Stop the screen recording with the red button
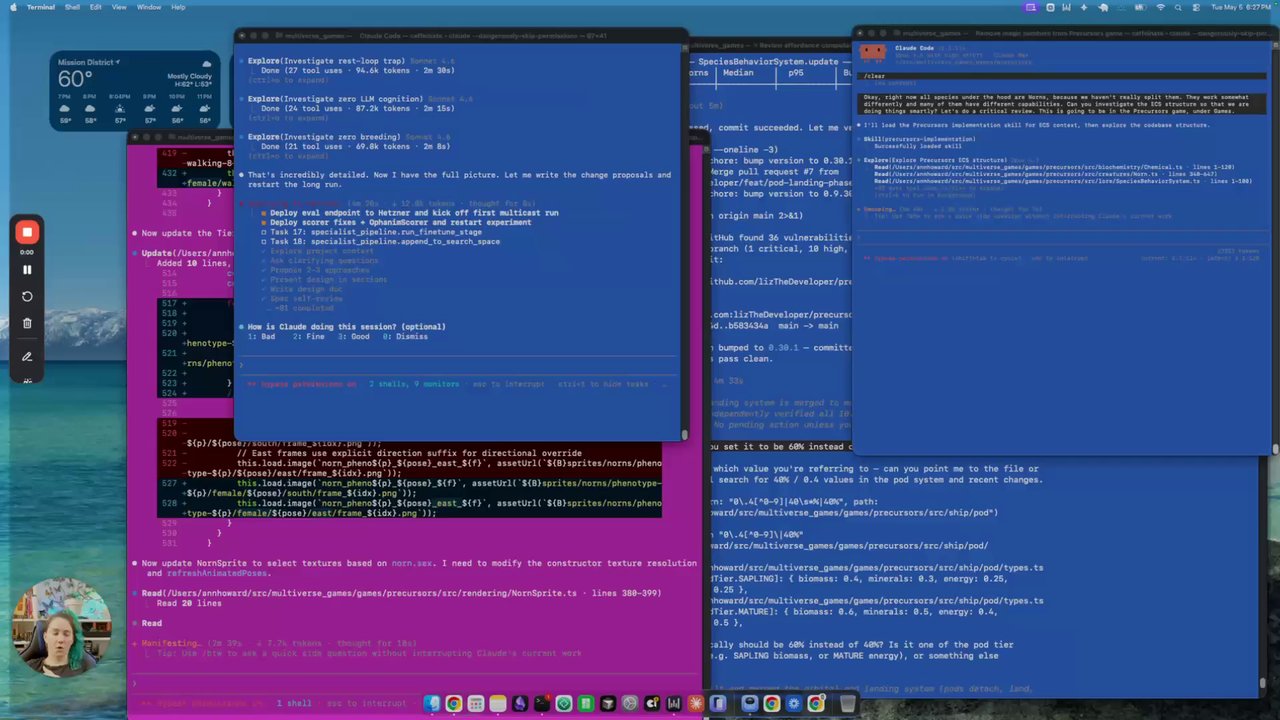The image size is (1280, 720). (27, 232)
